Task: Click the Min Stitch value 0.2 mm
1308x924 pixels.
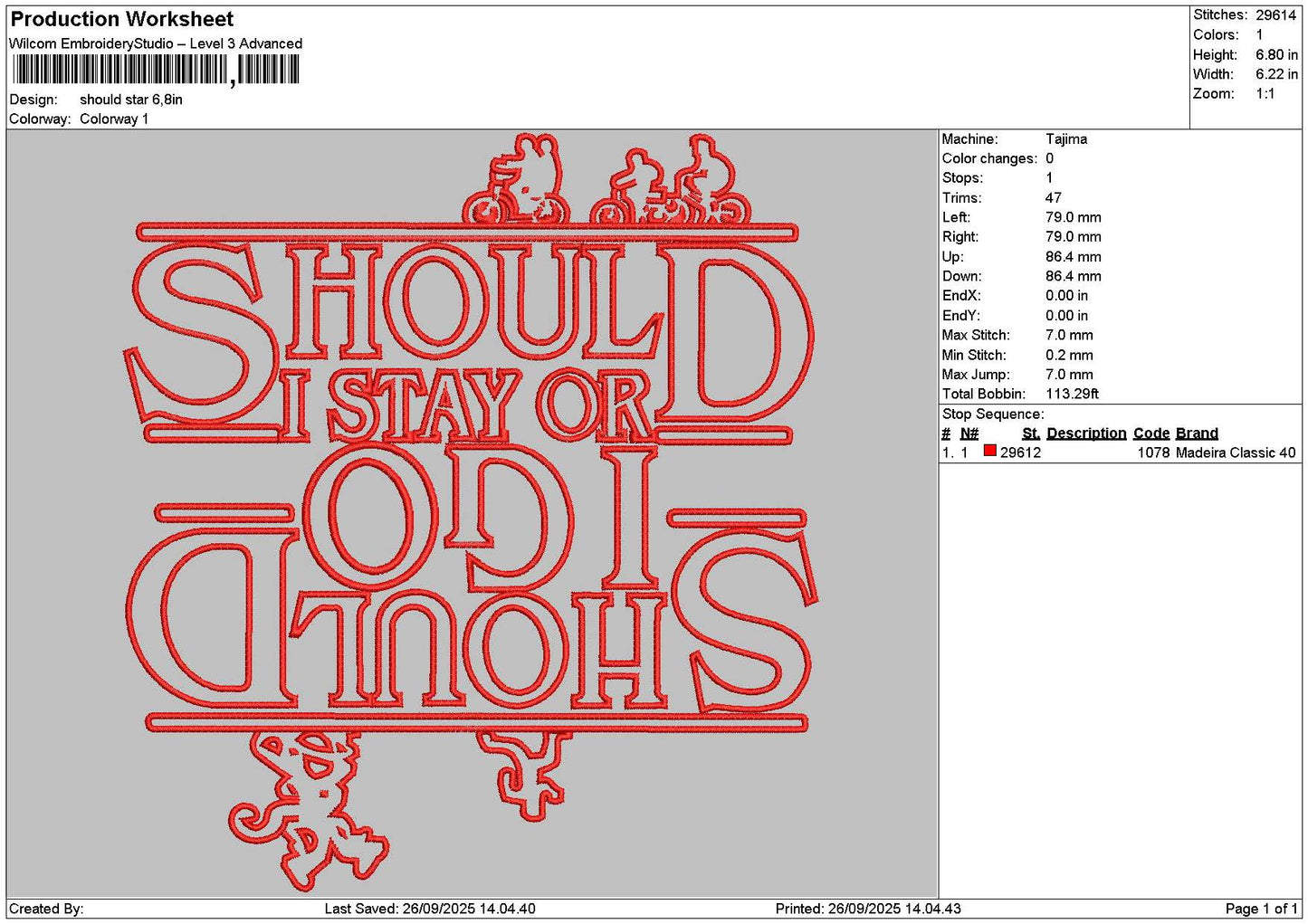Action: tap(1069, 355)
